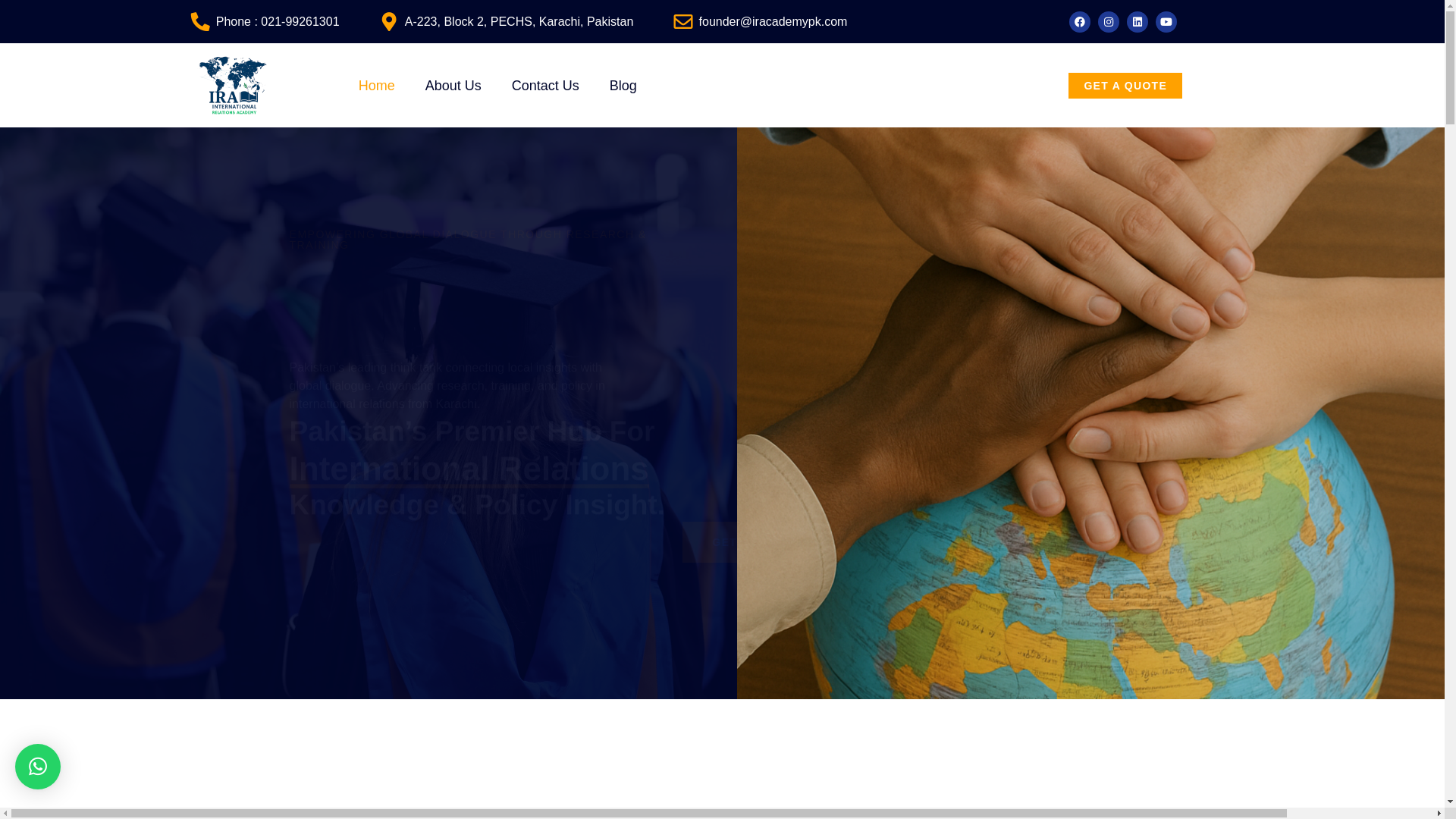Open the Contact Us page
Image resolution: width=1456 pixels, height=819 pixels.
545,86
